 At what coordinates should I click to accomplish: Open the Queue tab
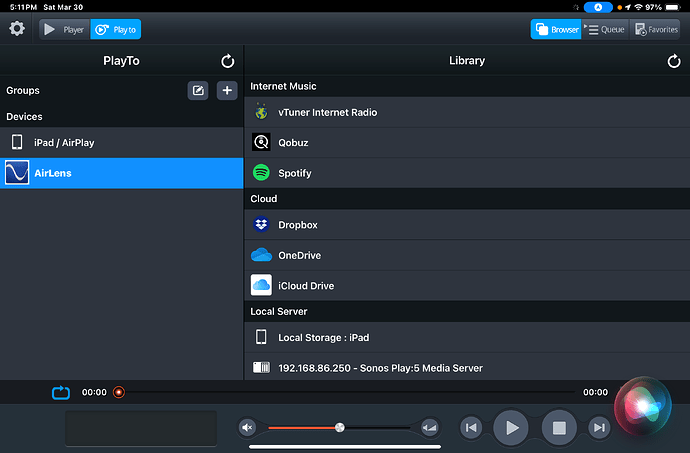coord(606,29)
